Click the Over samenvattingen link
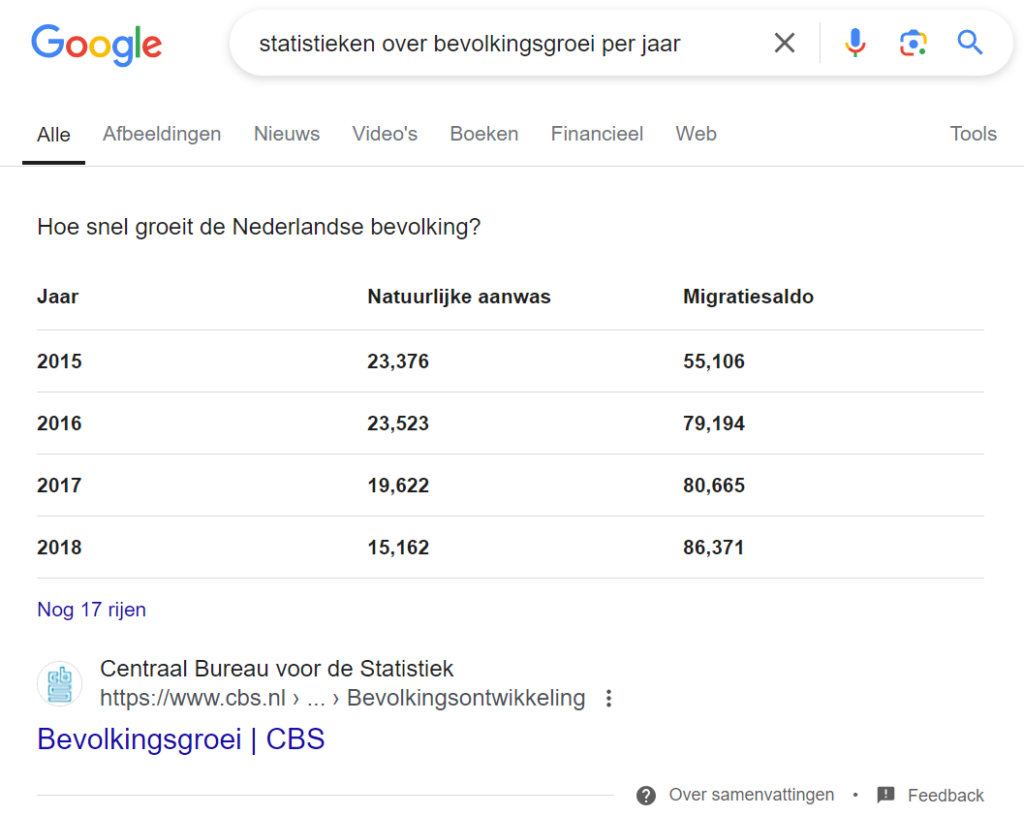The width and height of the screenshot is (1024, 816). [751, 795]
